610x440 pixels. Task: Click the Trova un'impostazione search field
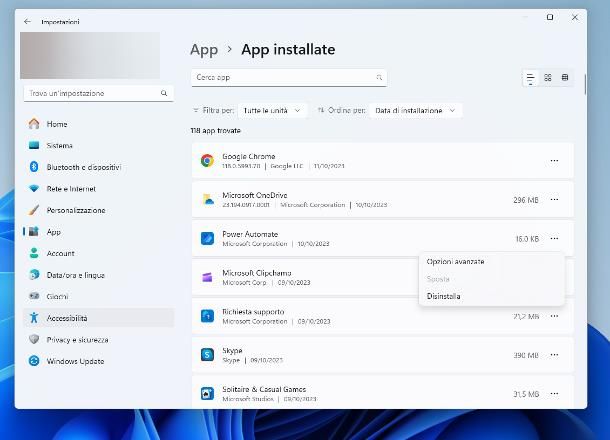(98, 93)
